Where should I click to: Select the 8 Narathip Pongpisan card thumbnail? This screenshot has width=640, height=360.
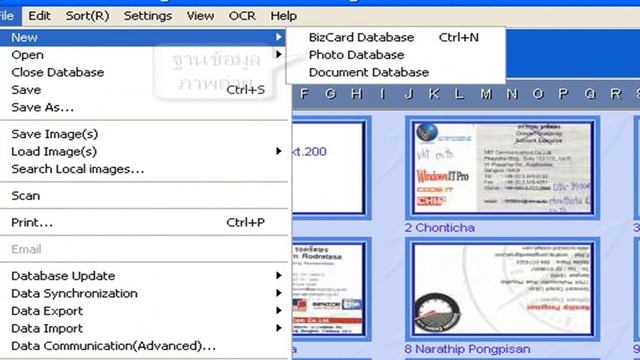[x=502, y=289]
